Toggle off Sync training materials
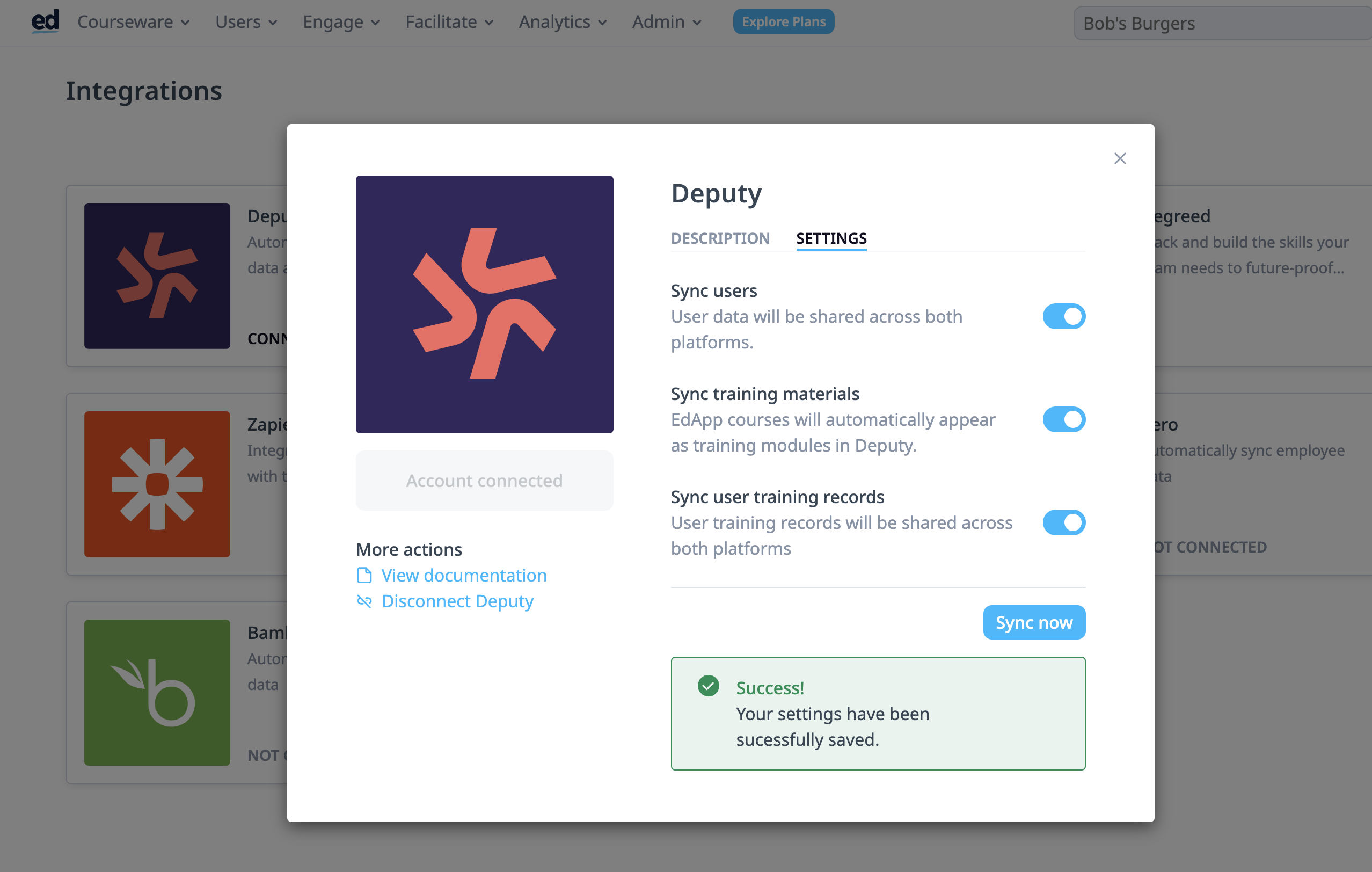Image resolution: width=1372 pixels, height=872 pixels. [x=1064, y=419]
